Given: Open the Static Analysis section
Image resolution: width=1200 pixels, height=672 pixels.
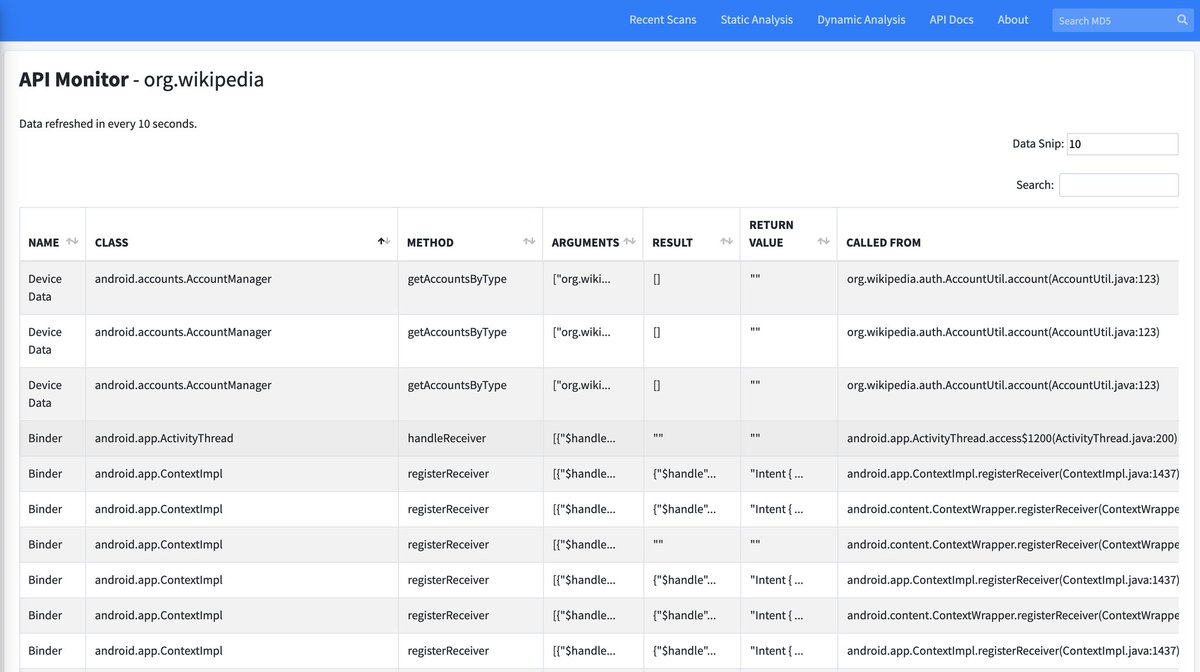Looking at the screenshot, I should point(756,19).
